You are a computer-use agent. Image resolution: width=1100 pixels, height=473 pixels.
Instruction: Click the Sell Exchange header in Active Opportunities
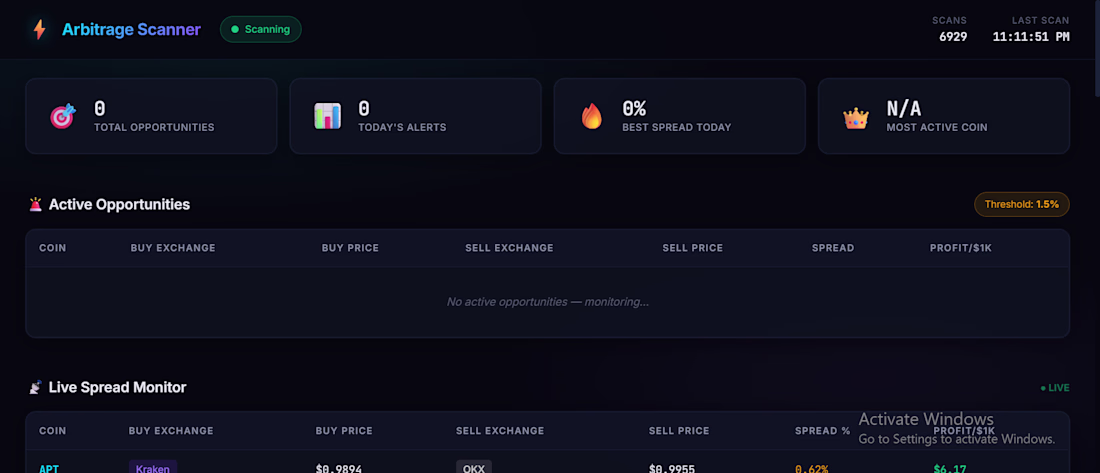tap(509, 248)
